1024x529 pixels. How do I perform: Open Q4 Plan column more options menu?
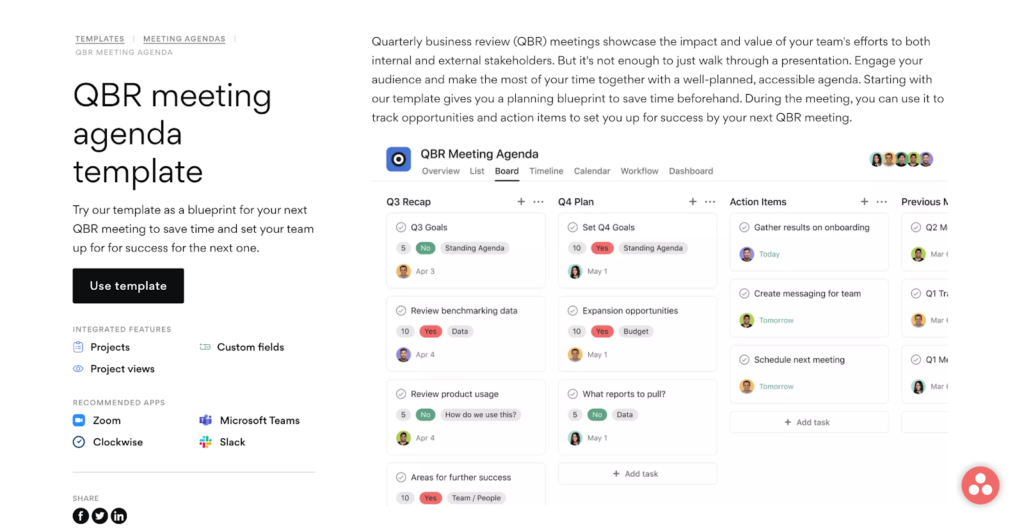[x=710, y=202]
